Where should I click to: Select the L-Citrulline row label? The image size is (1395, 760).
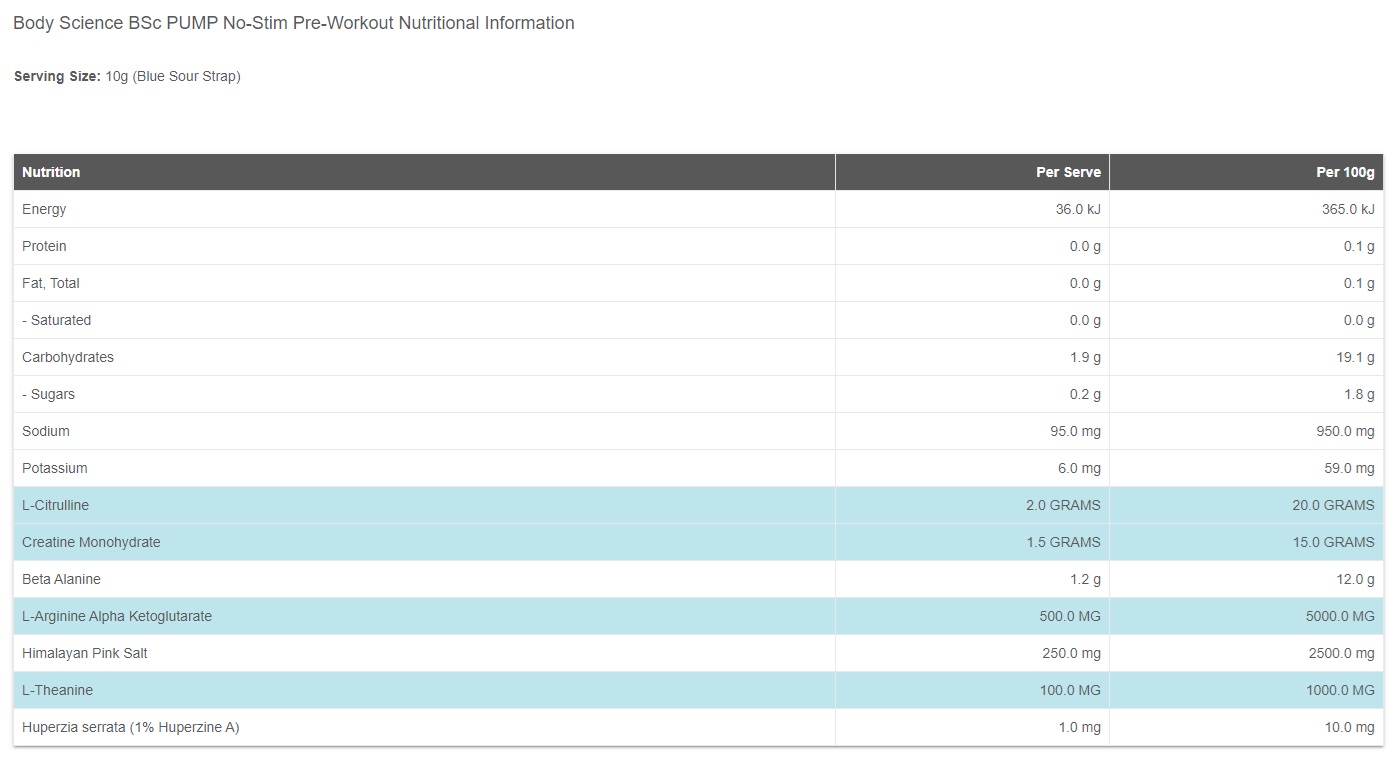pyautogui.click(x=55, y=505)
